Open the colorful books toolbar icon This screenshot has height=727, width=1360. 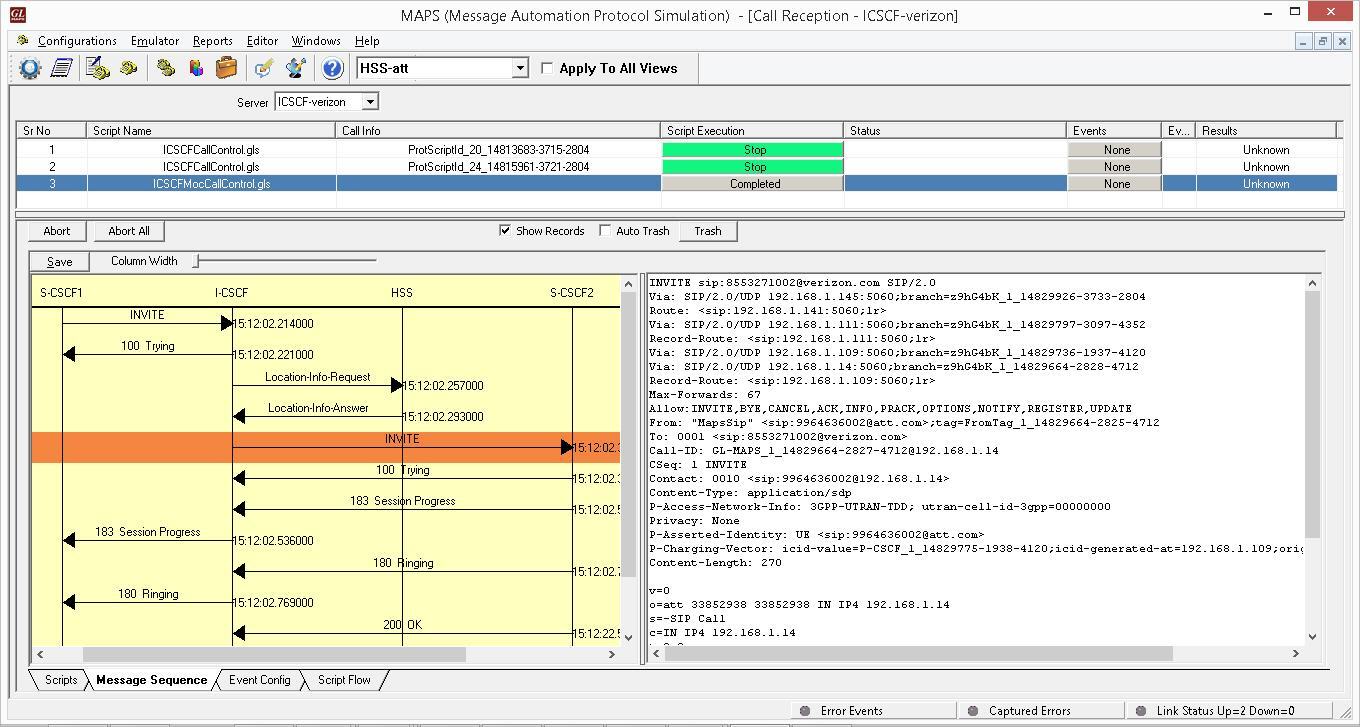pyautogui.click(x=196, y=68)
